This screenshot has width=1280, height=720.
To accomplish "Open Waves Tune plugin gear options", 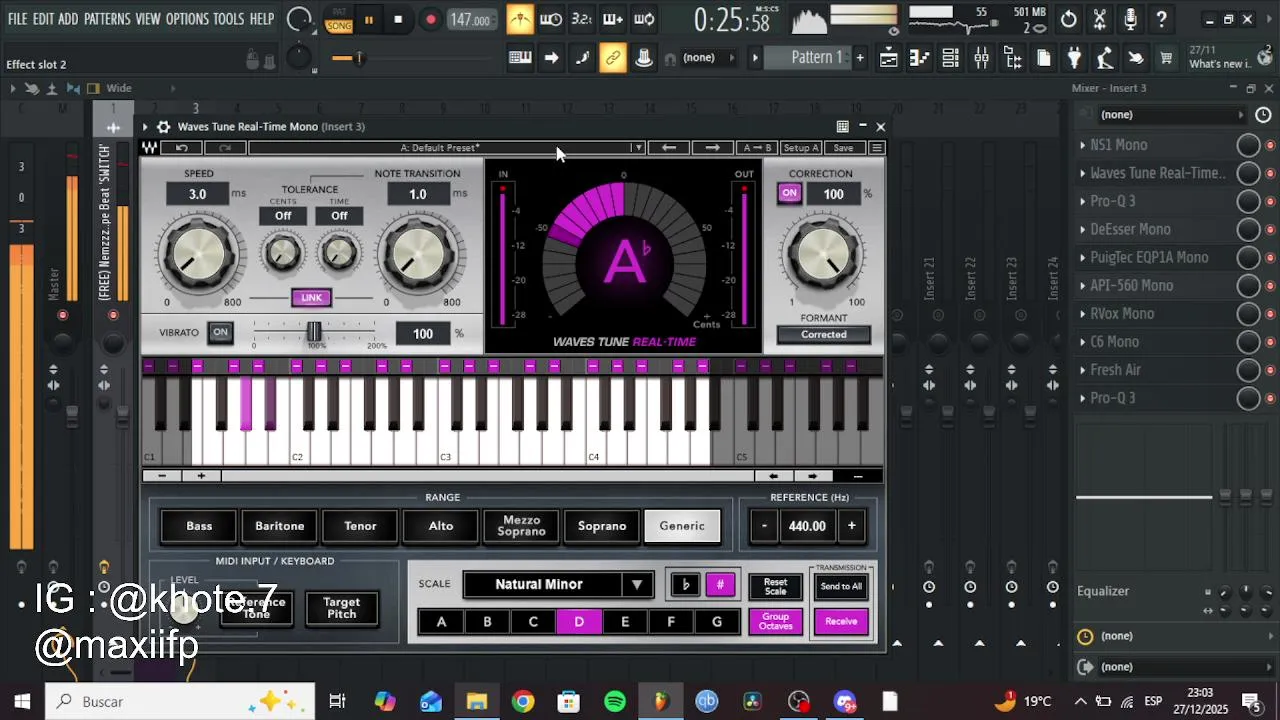I will click(x=164, y=127).
